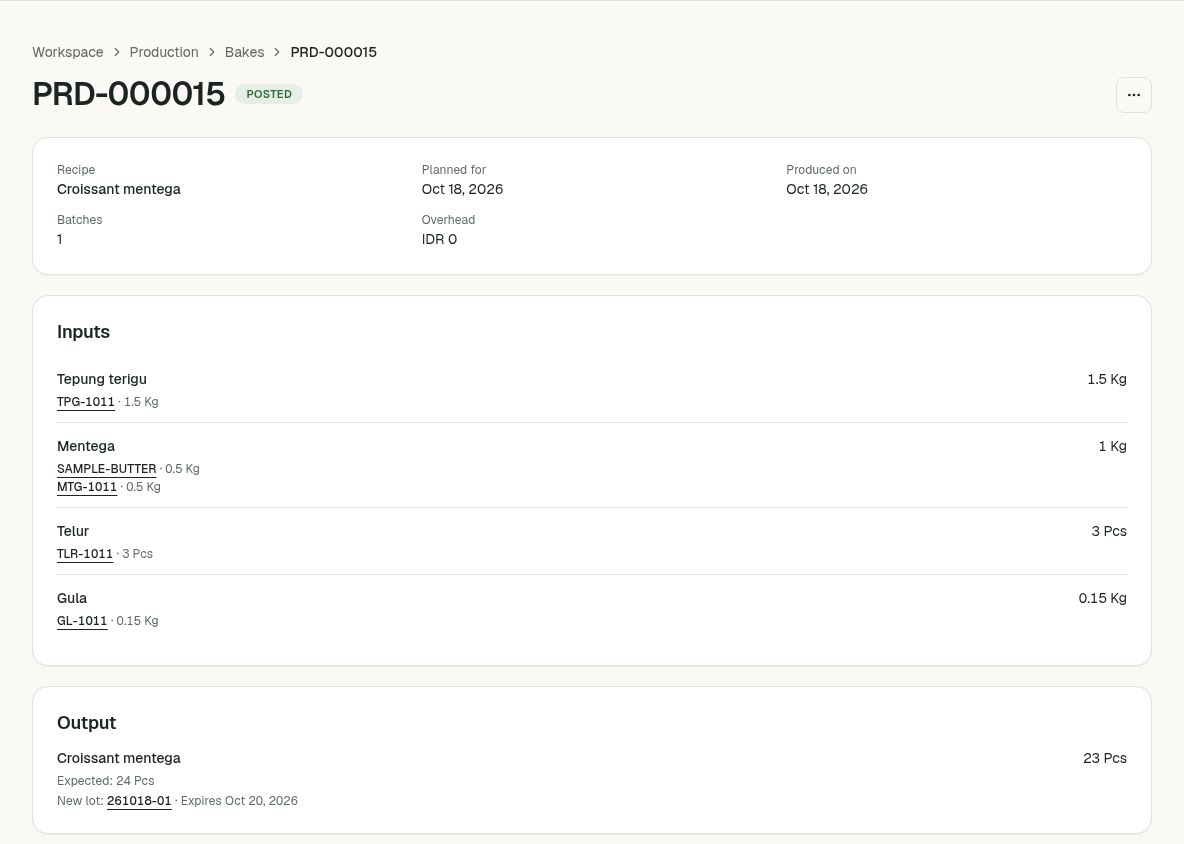Click the Telur total 3 Pcs
Viewport: 1184px width, 844px height.
click(1108, 531)
